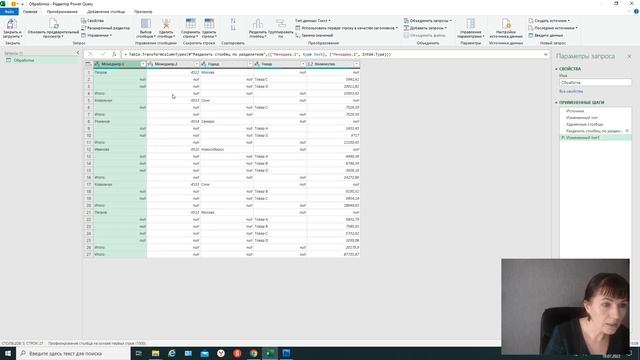
Task: Click sort descending icon in ribbon
Action: 233,28
